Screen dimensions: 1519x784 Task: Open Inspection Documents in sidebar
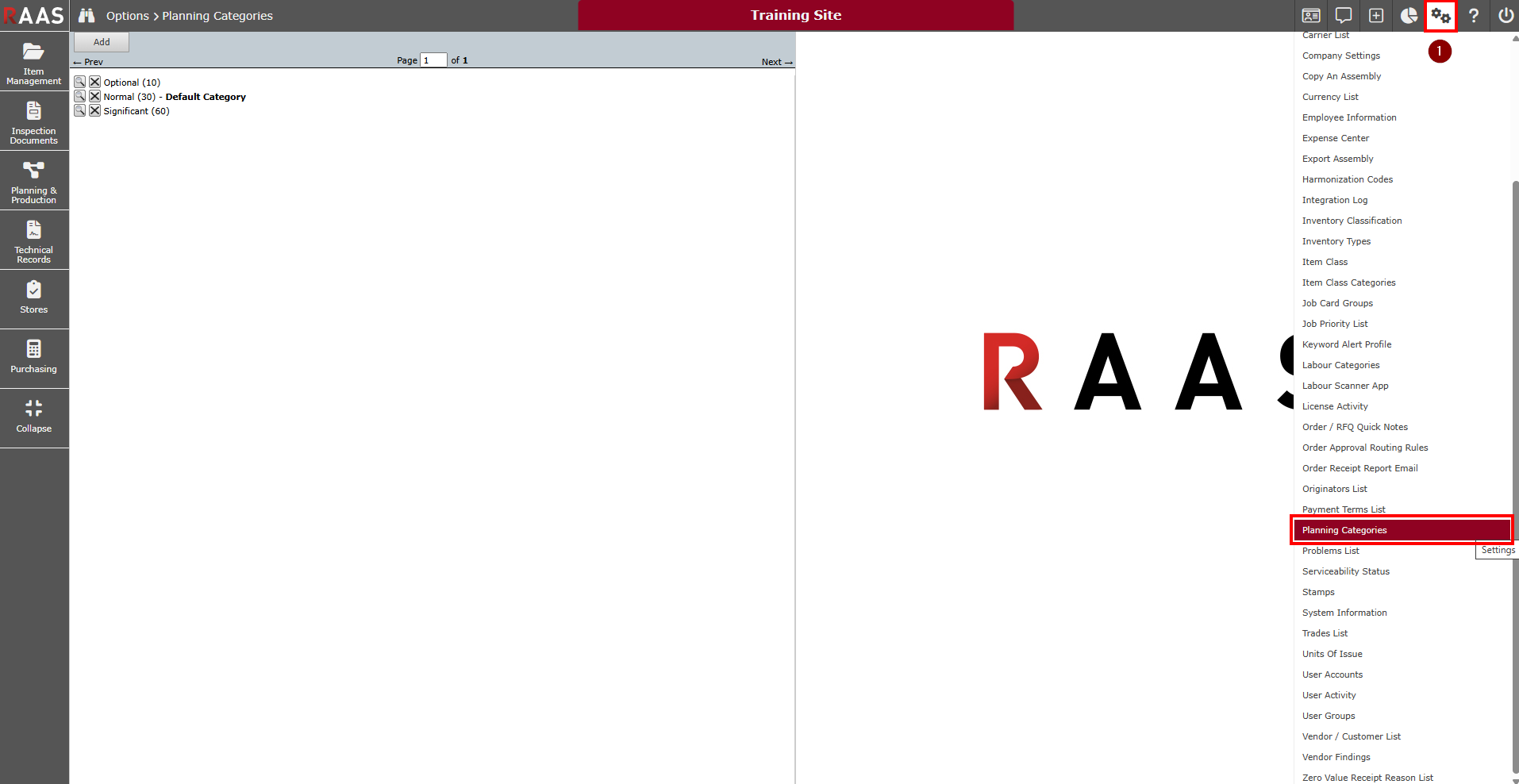(x=34, y=121)
